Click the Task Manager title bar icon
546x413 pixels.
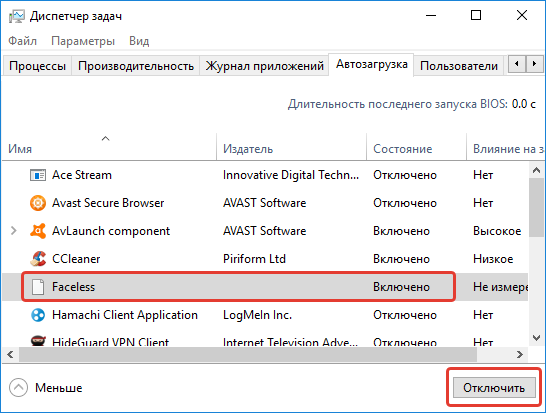[x=17, y=16]
